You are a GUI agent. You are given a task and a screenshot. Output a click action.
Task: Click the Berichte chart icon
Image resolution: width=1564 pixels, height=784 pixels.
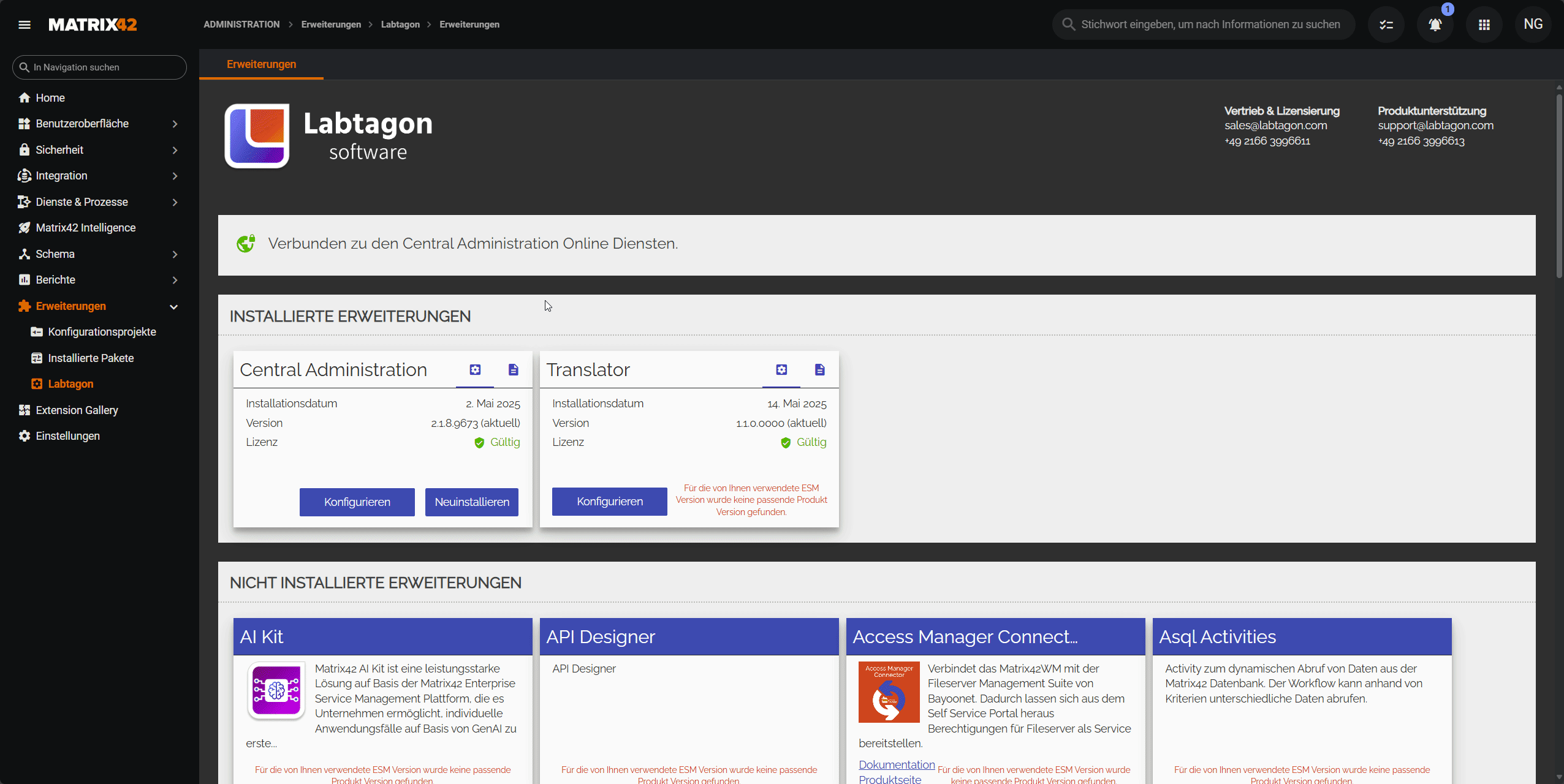click(x=25, y=280)
